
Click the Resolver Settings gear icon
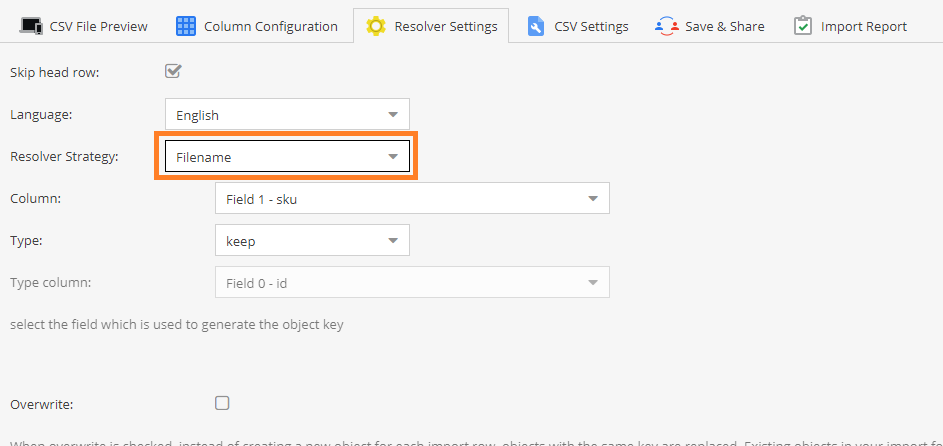click(376, 26)
